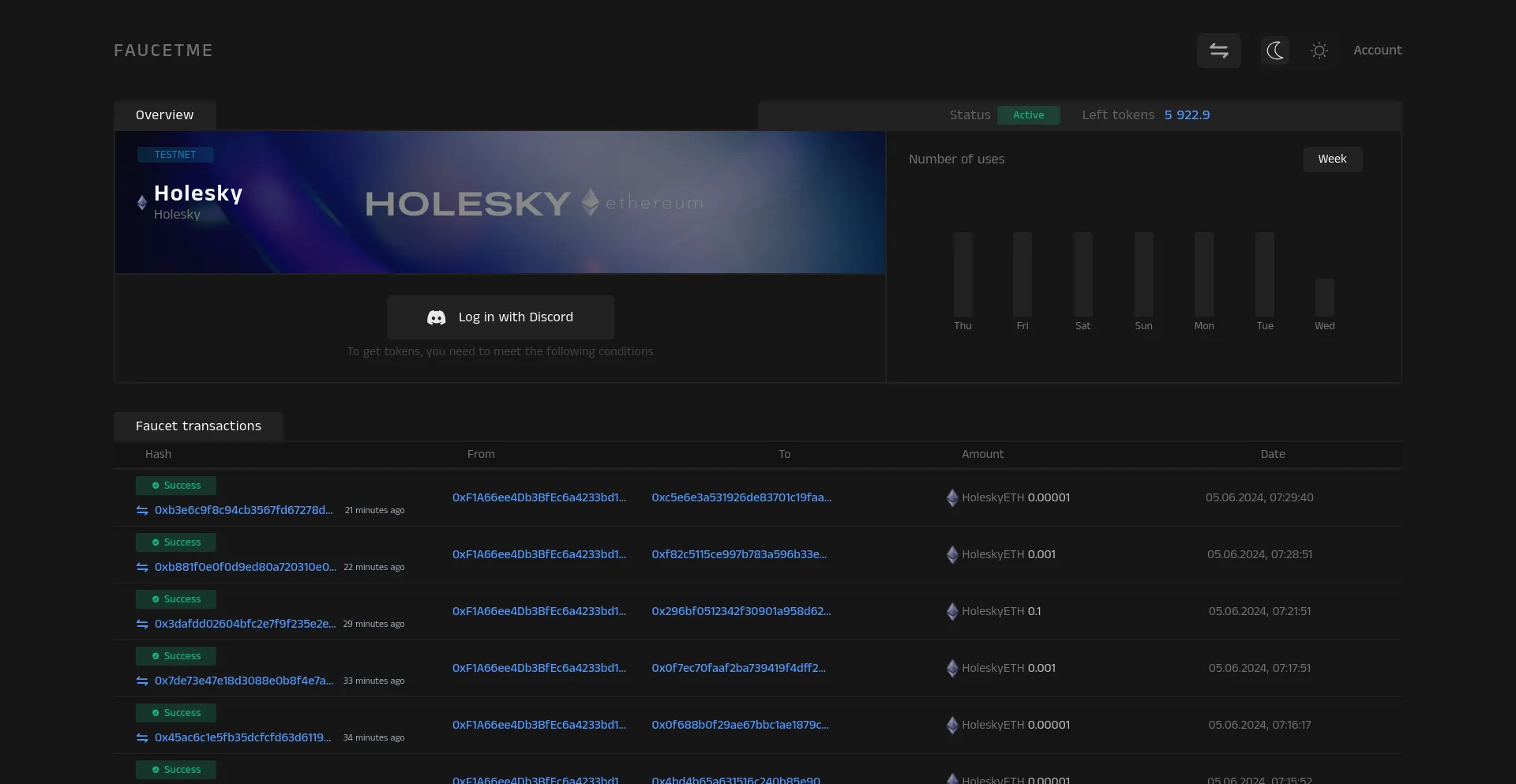Click the From column header
Image resolution: width=1516 pixels, height=784 pixels.
coord(481,454)
